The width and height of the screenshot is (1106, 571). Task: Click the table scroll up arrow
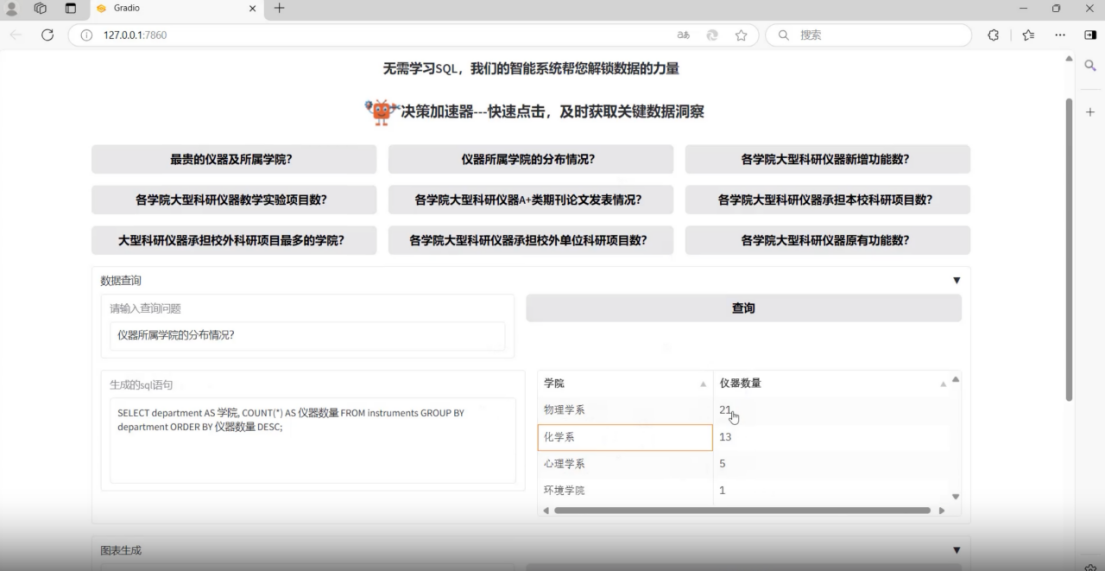[956, 379]
